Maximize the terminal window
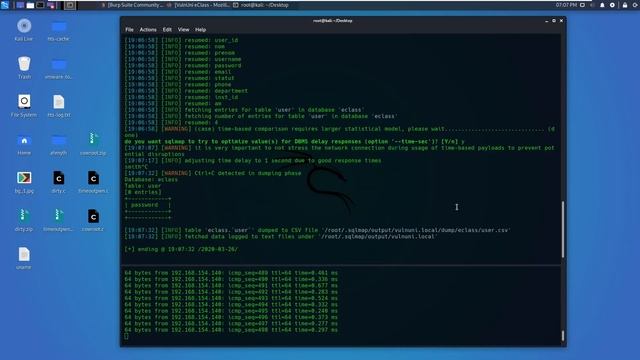This screenshot has width=640, height=360. point(554,20)
